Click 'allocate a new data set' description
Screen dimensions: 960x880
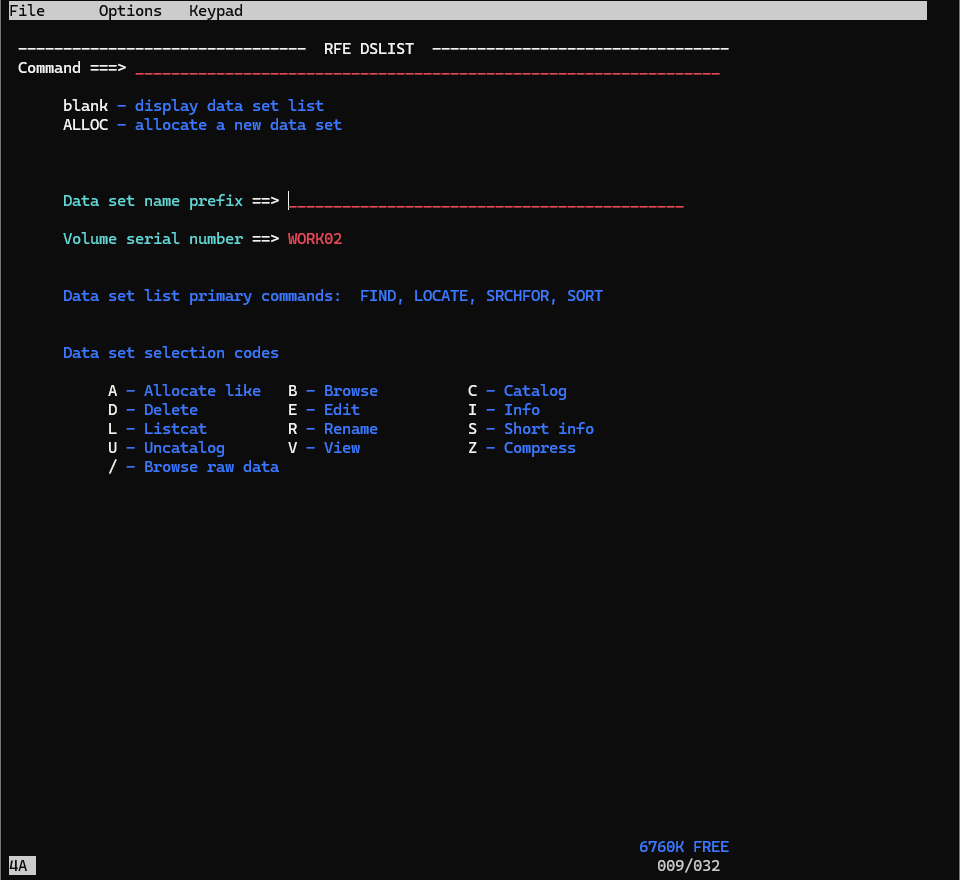238,125
